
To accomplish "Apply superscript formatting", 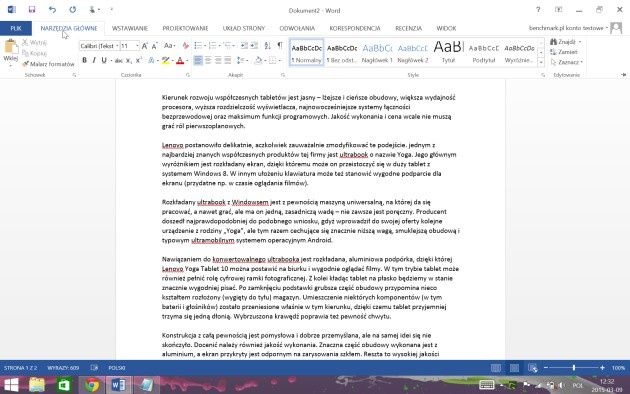I will click(139, 61).
